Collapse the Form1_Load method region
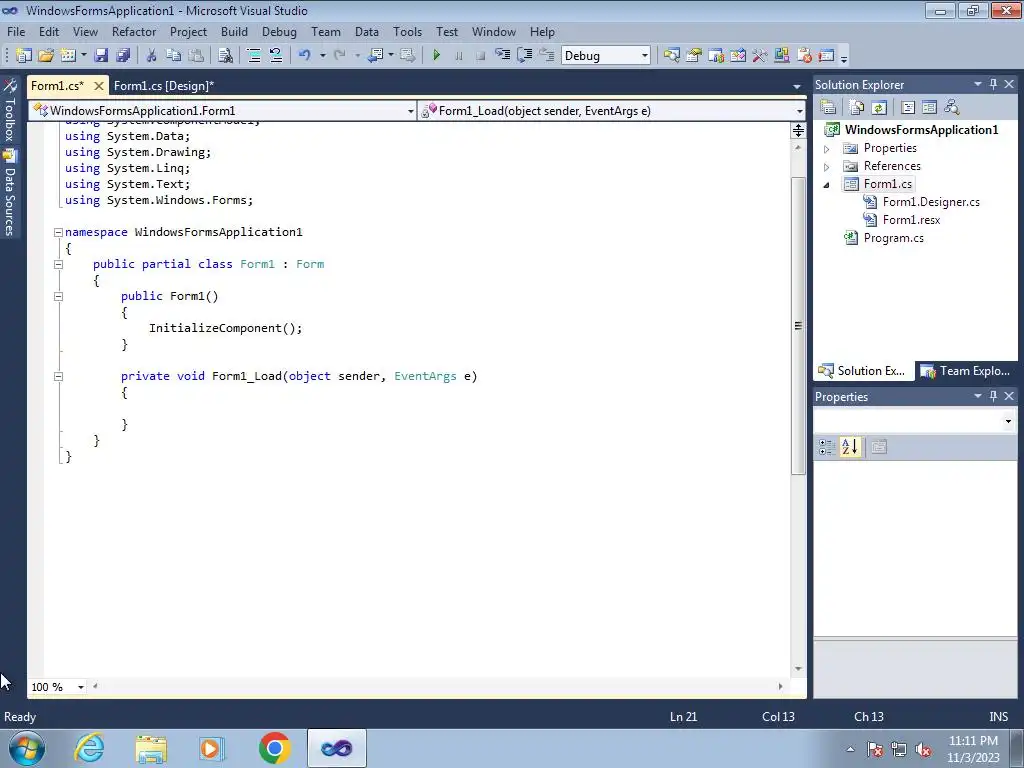The width and height of the screenshot is (1024, 768). (x=58, y=376)
